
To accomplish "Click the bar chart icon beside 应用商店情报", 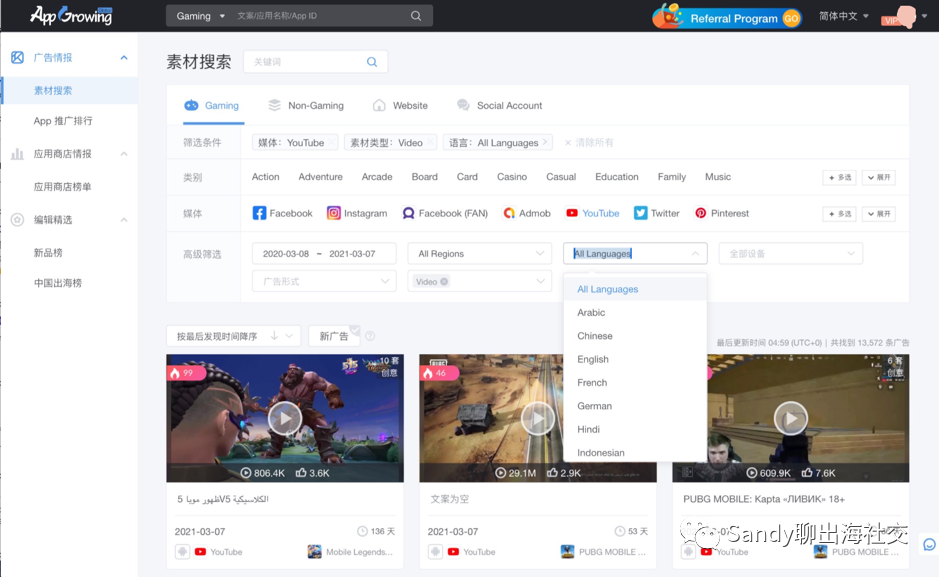I will (x=15, y=154).
